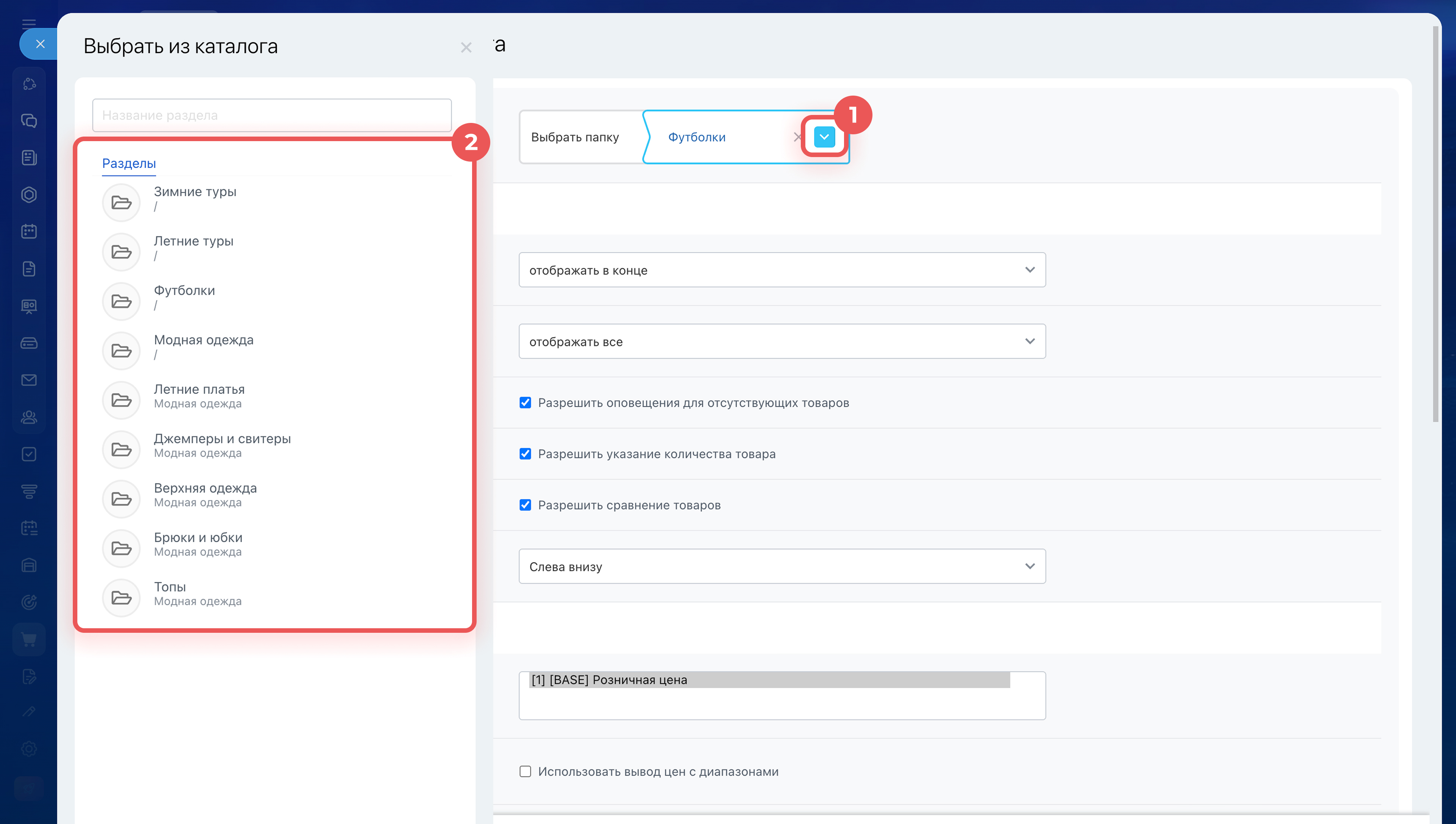Select the Футболки section in the list
Screen dimensions: 1456x824
tap(184, 291)
